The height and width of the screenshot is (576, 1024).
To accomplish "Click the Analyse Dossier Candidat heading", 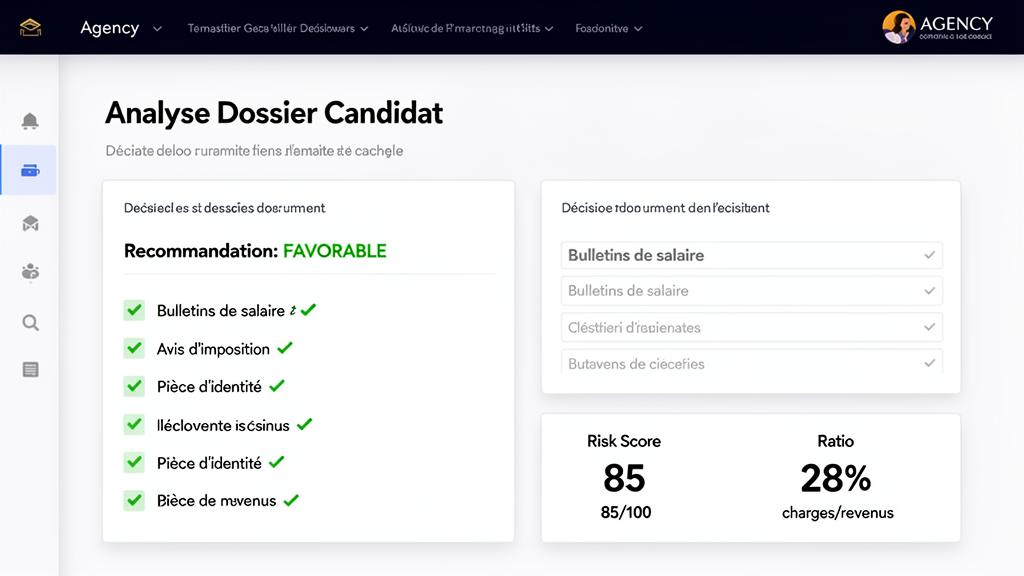I will pyautogui.click(x=273, y=113).
